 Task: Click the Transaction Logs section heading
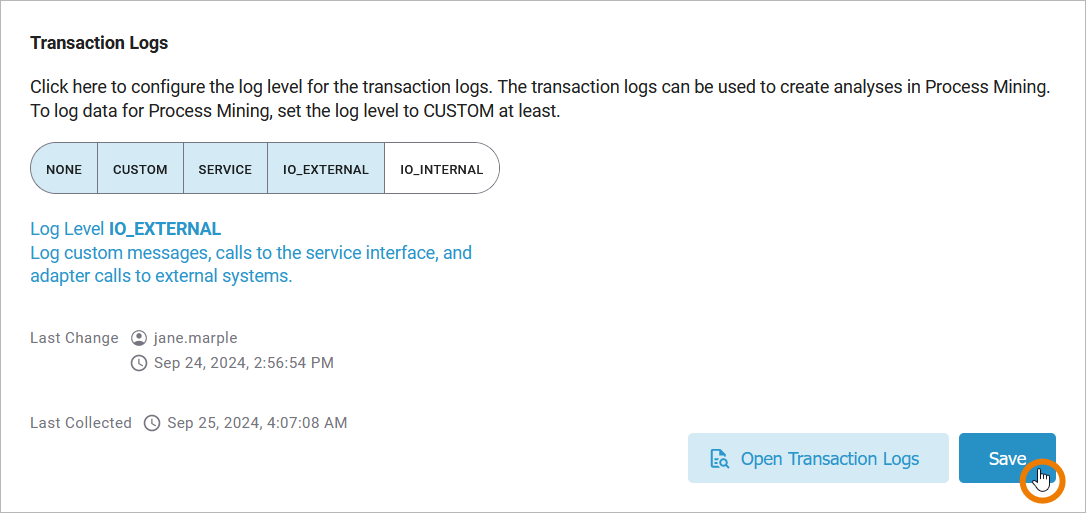point(99,43)
